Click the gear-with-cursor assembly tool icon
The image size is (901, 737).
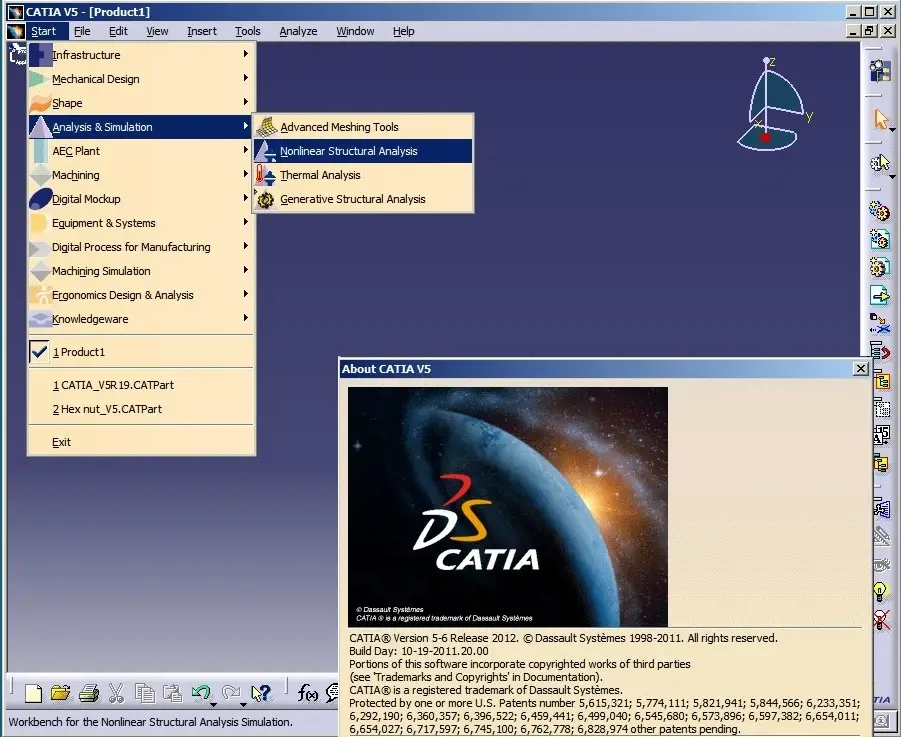[x=879, y=164]
